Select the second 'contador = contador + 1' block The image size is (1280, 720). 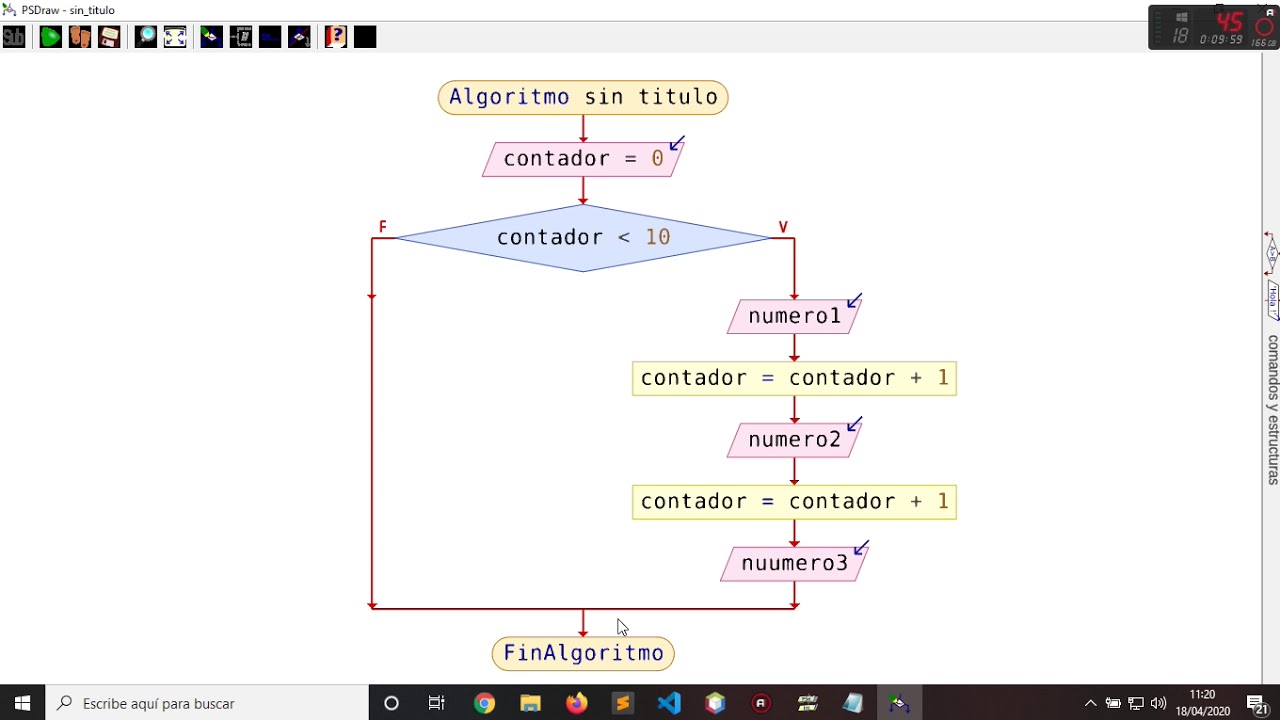coord(794,502)
